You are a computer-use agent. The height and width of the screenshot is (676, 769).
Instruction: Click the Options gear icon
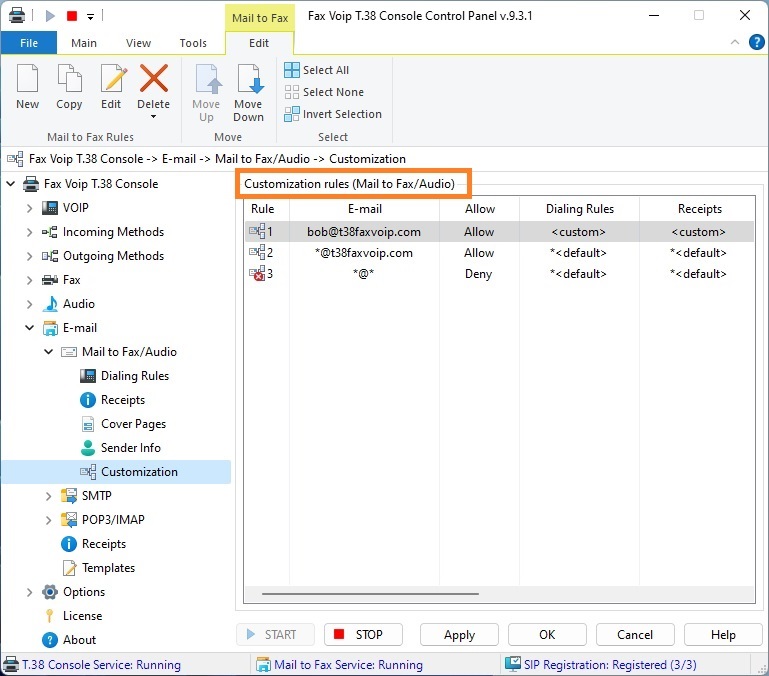tap(50, 592)
